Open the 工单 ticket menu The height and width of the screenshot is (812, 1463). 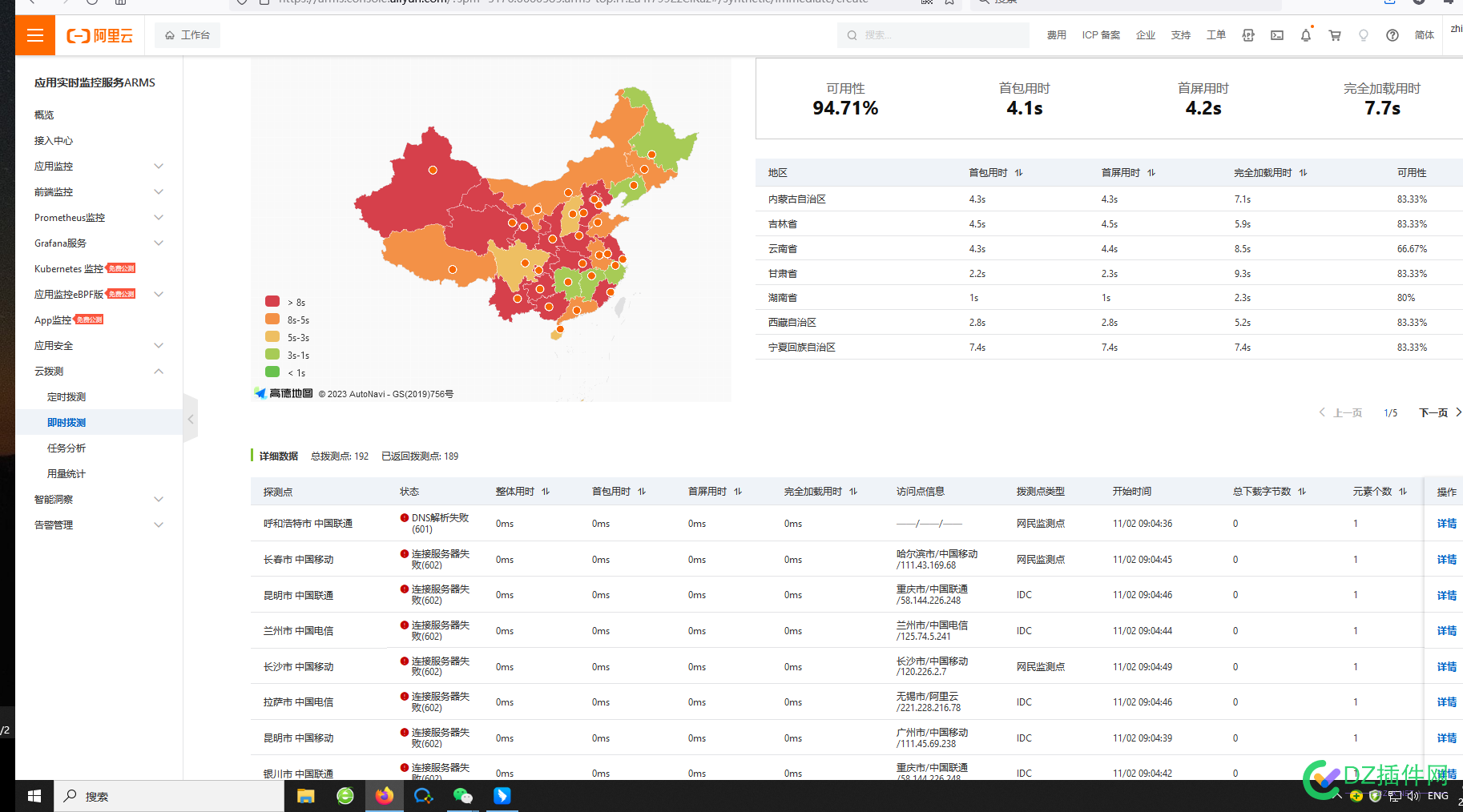tap(1216, 35)
